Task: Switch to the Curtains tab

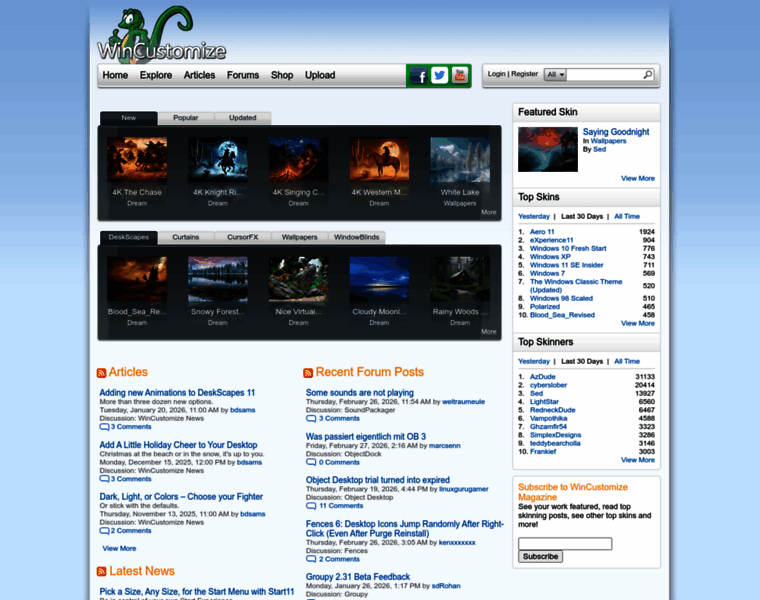Action: (186, 237)
